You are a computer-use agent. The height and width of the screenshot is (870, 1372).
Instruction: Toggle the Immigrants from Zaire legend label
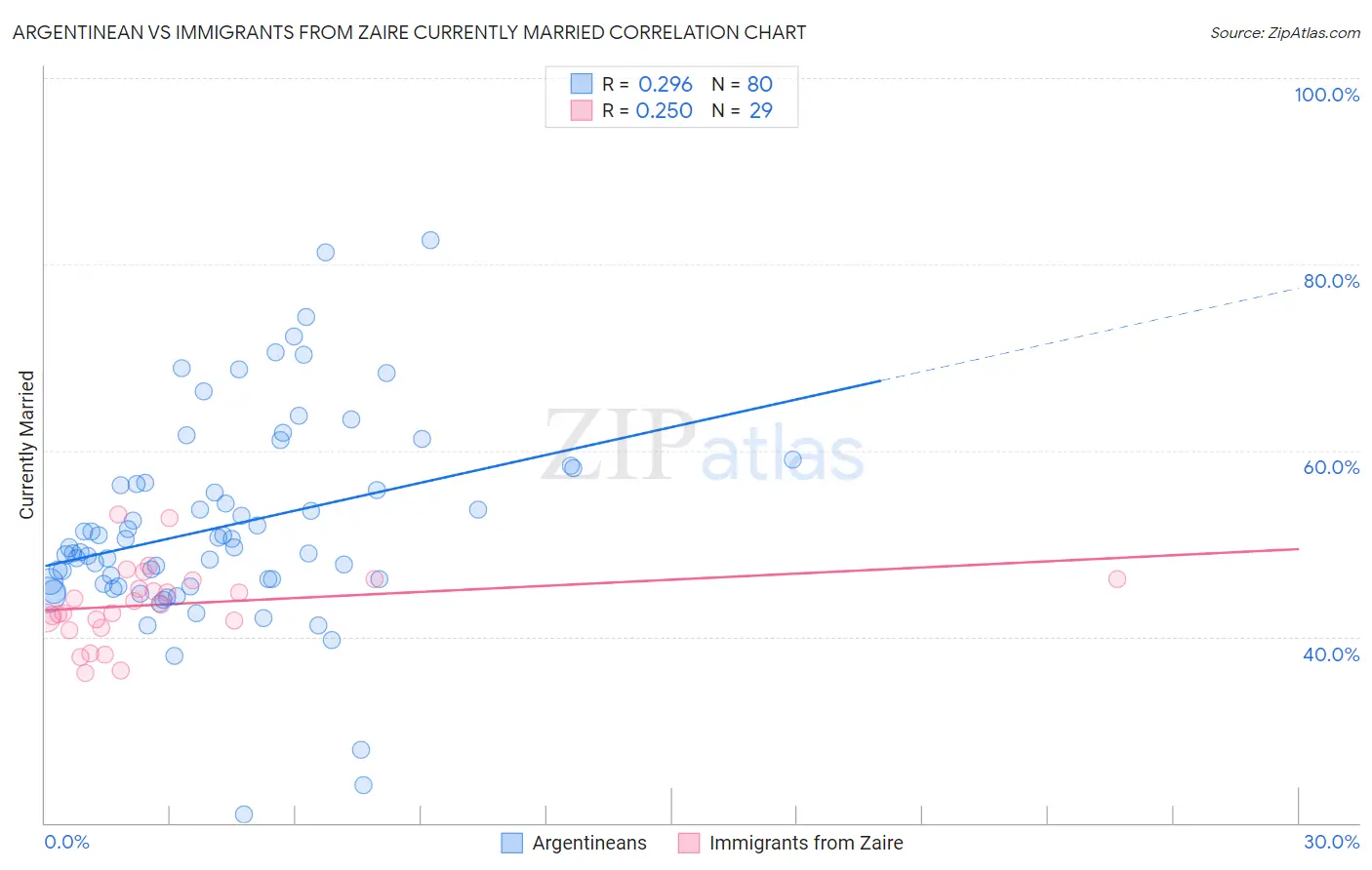coord(806,844)
